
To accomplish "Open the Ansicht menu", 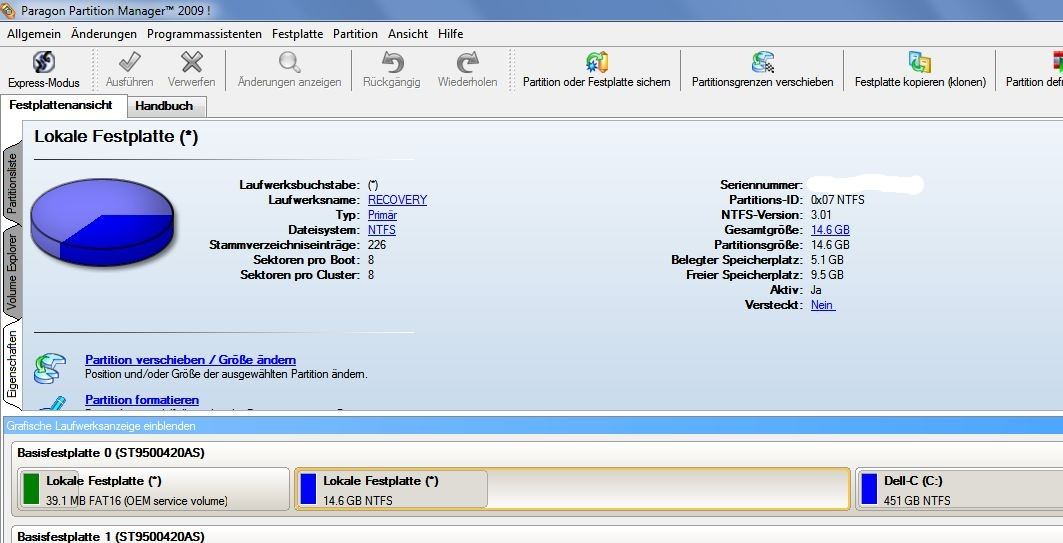I will click(407, 33).
